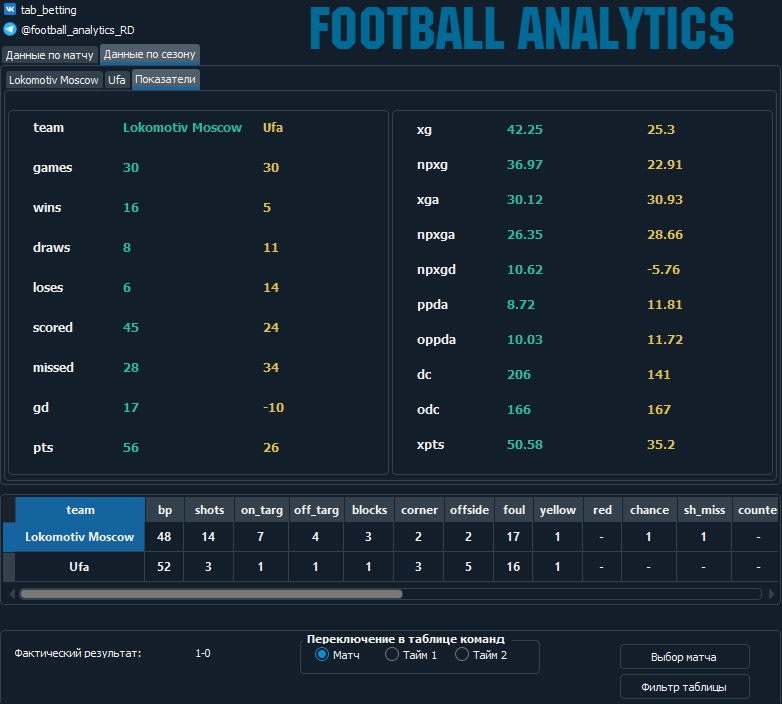This screenshot has height=704, width=782.
Task: Click the green Lokomotiv Moscow team name in stats
Action: tap(182, 128)
